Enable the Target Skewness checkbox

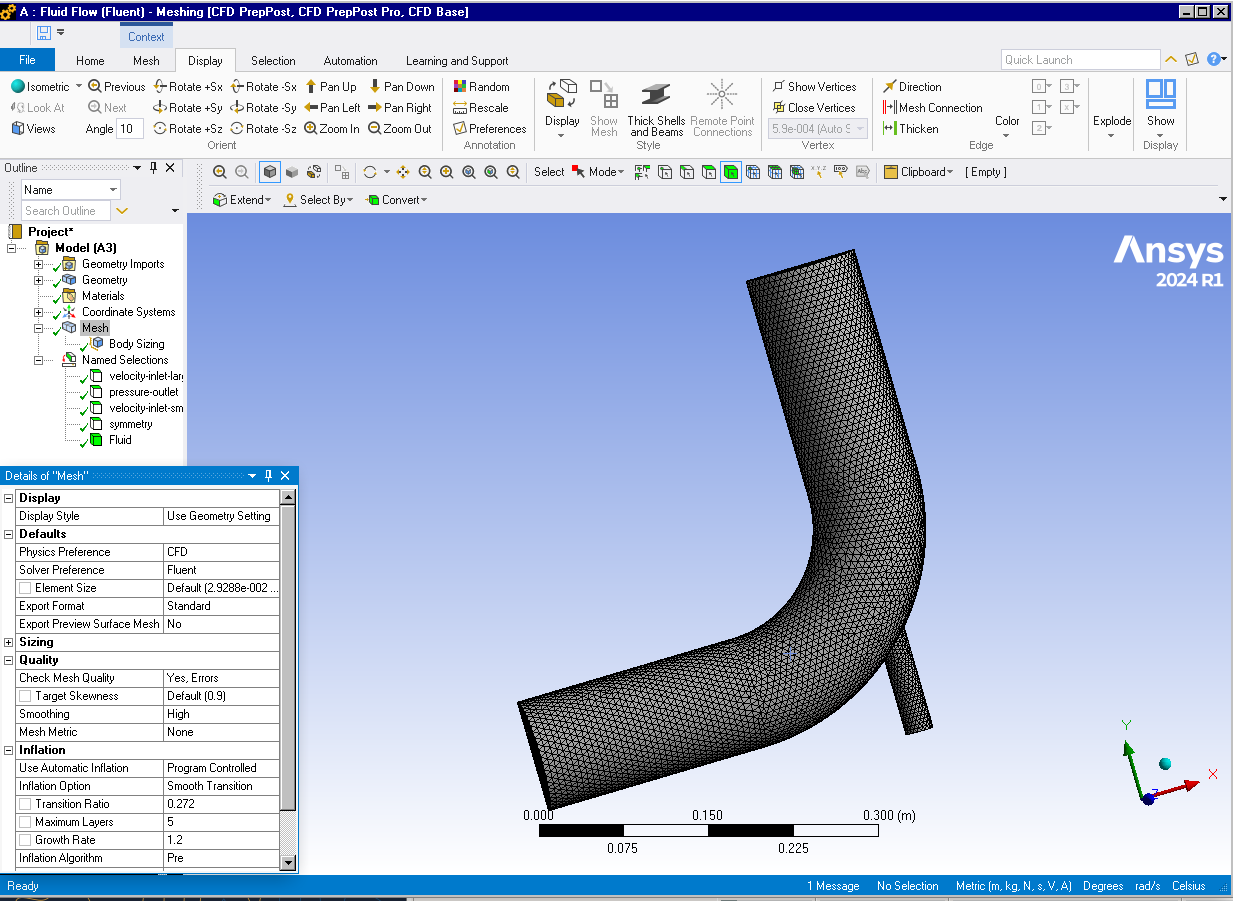(25, 696)
